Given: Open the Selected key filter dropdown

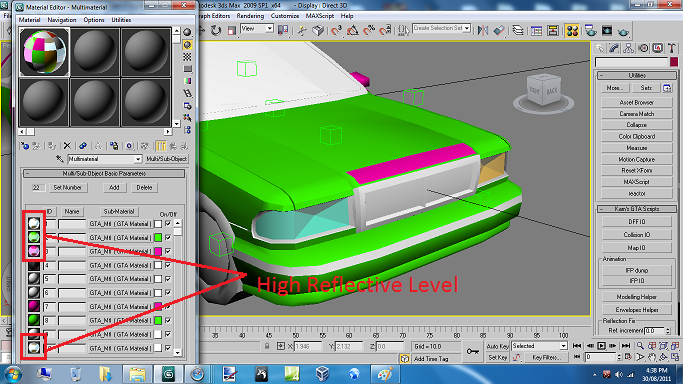Looking at the screenshot, I should [x=563, y=346].
